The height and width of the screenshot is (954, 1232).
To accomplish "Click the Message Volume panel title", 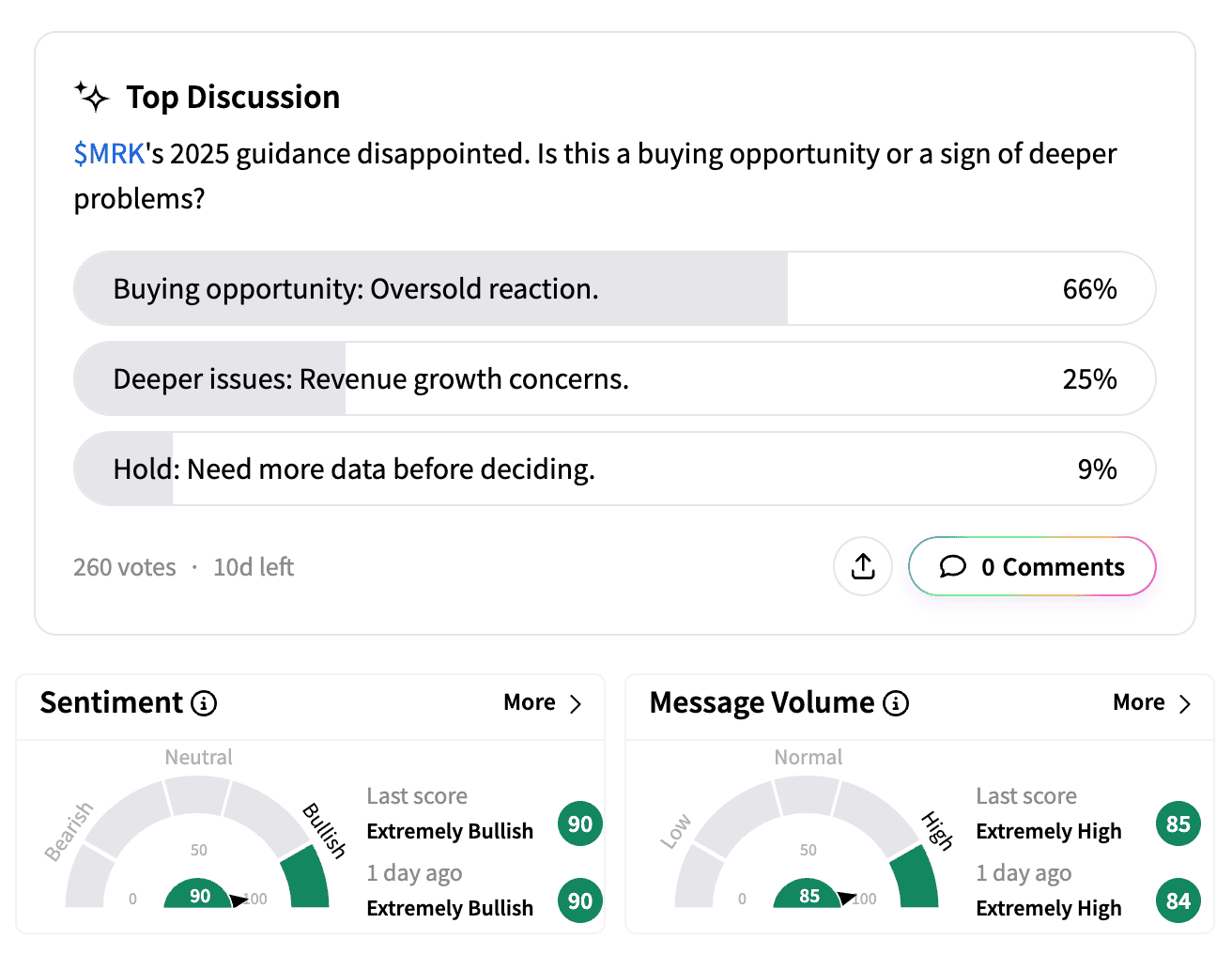I will (762, 702).
